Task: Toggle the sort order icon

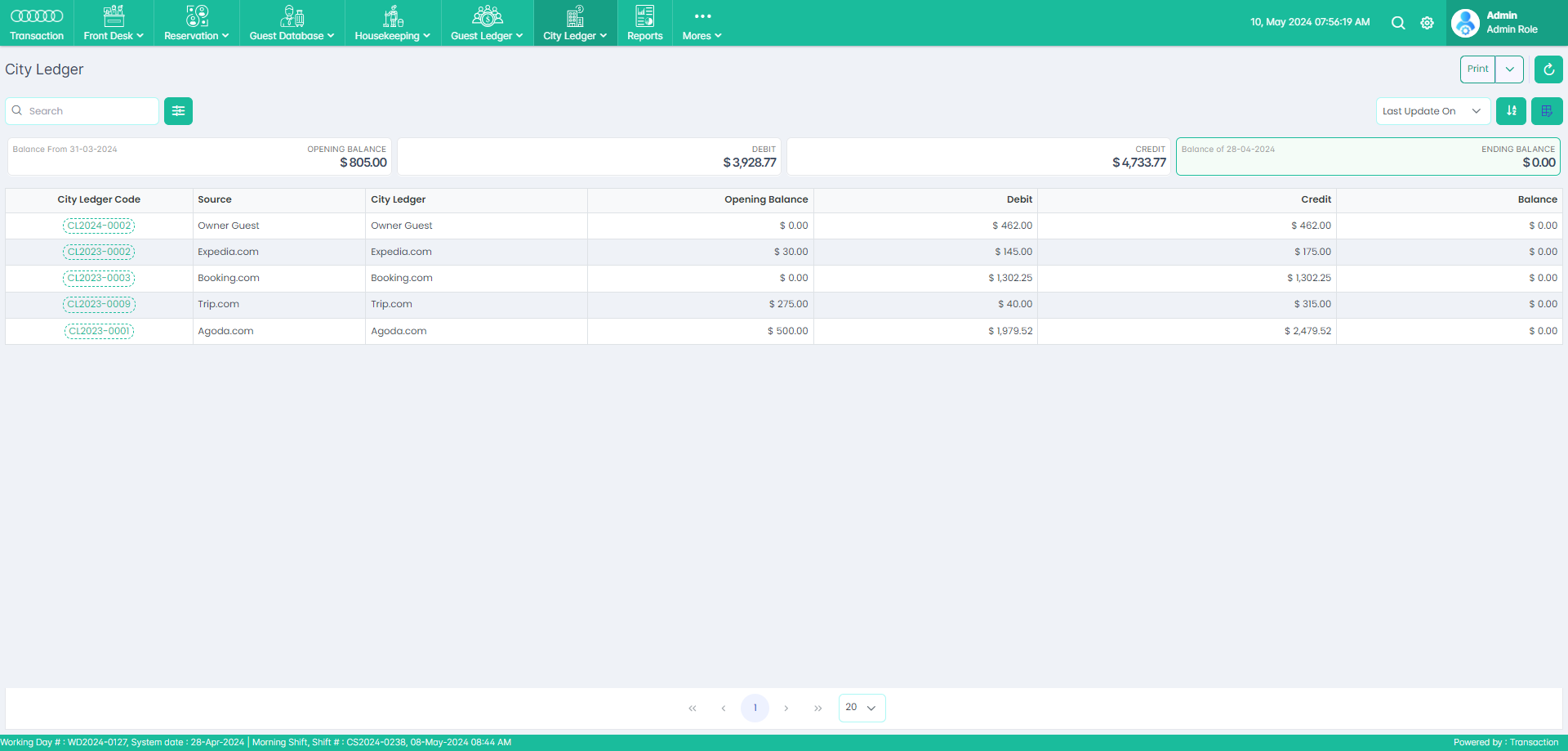Action: (1511, 111)
